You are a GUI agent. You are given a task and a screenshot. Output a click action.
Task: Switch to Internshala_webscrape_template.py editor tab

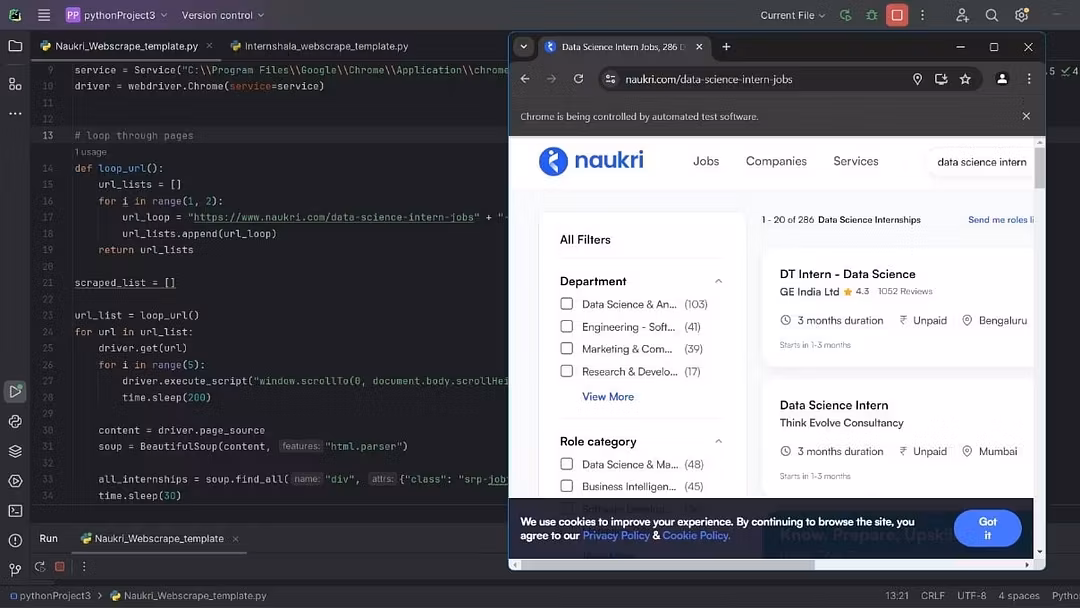pos(320,46)
